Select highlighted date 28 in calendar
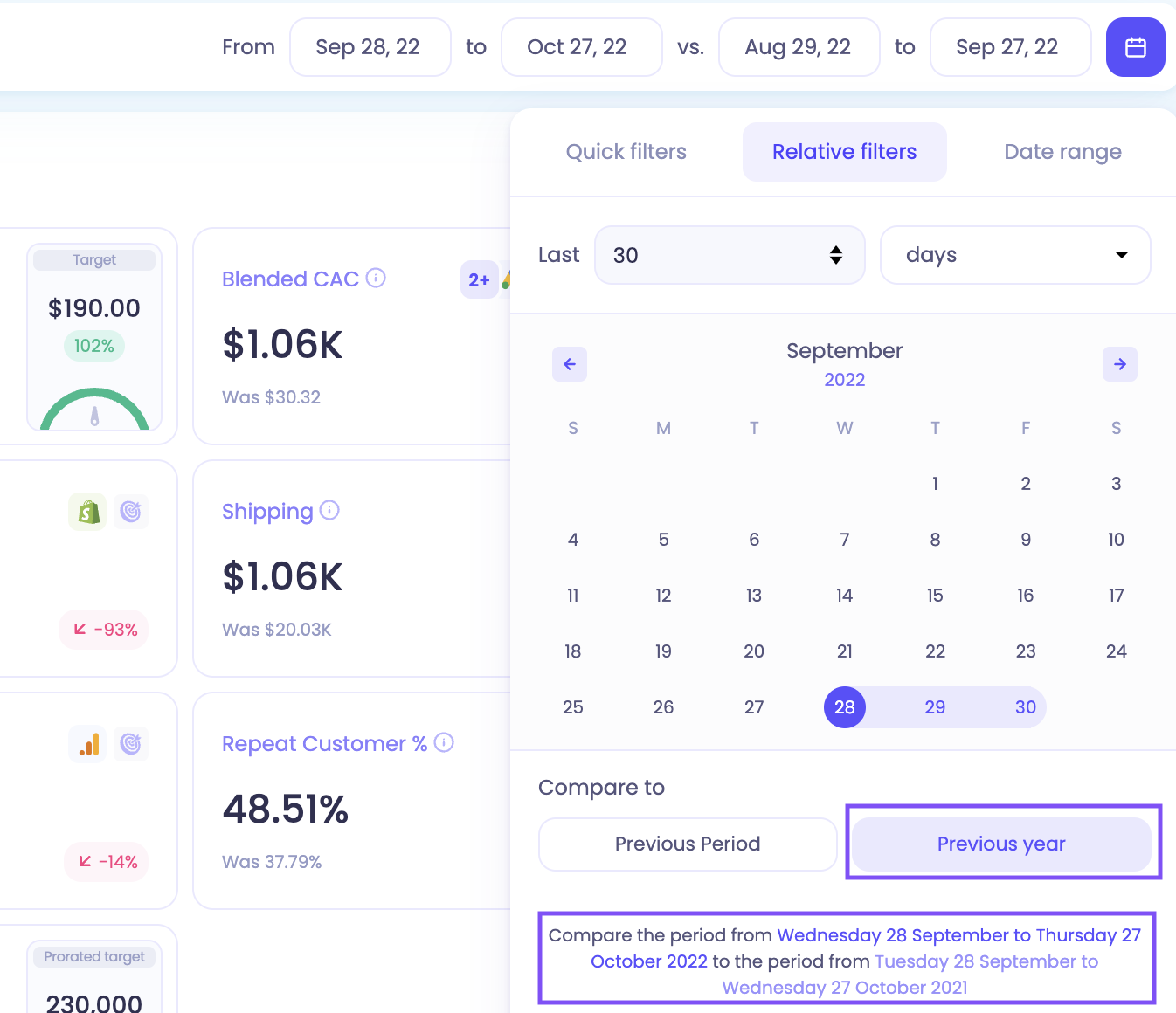 (x=845, y=707)
